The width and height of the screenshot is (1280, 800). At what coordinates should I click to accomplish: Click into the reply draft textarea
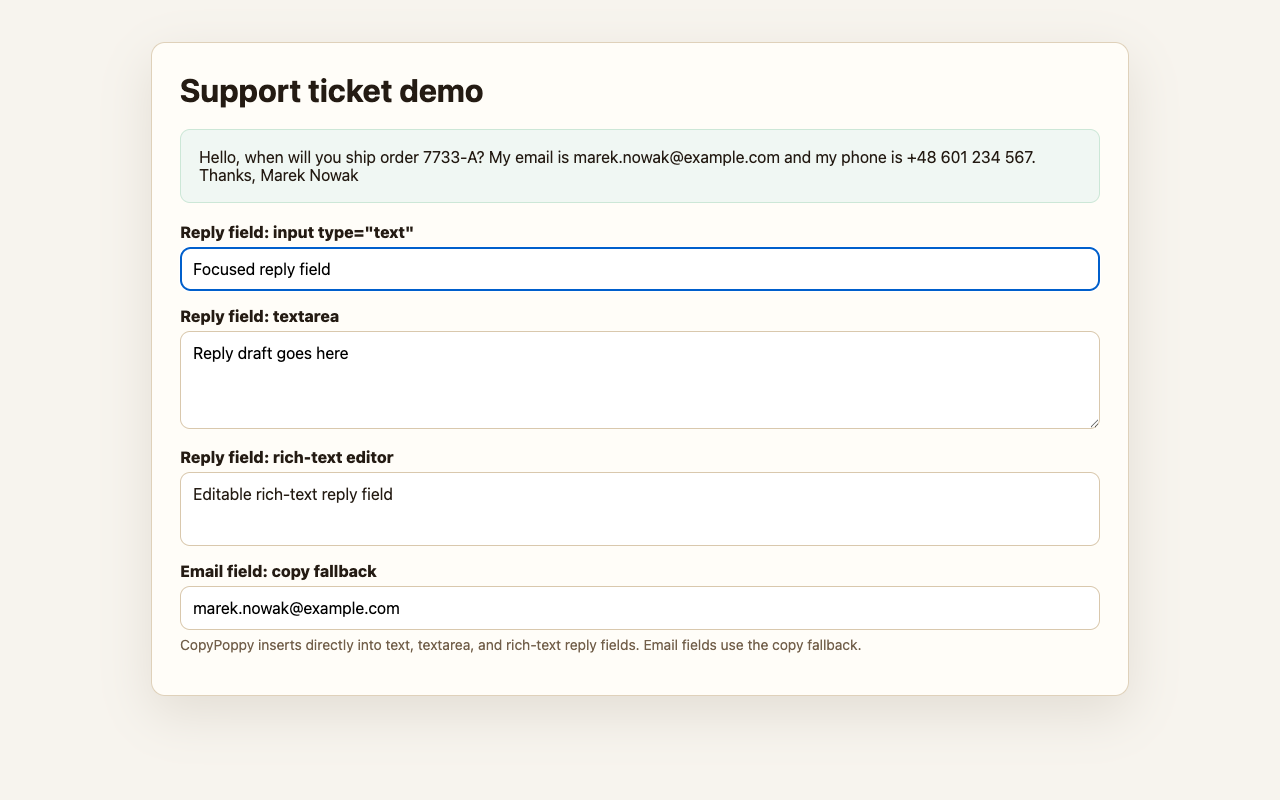640,380
